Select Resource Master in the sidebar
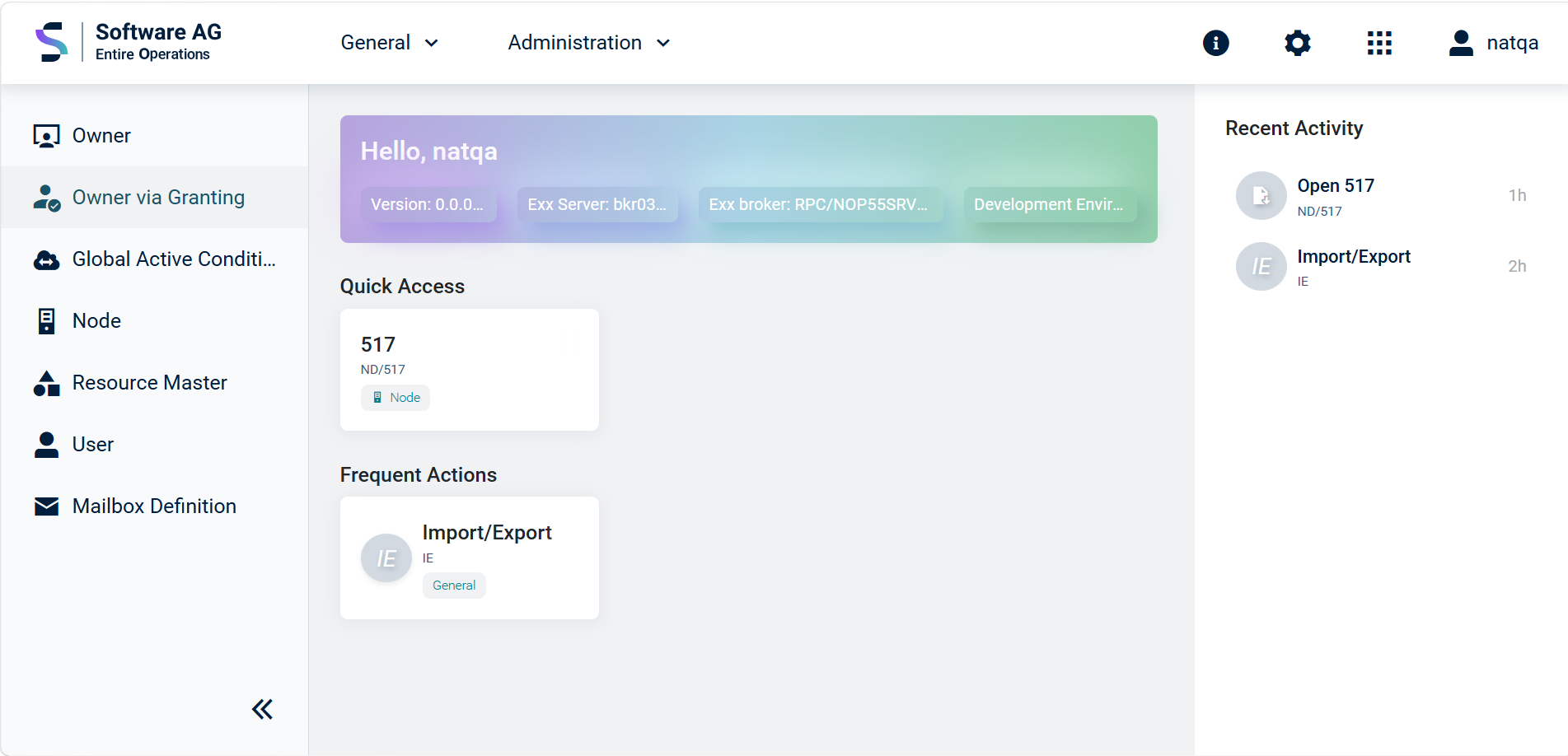 (155, 383)
